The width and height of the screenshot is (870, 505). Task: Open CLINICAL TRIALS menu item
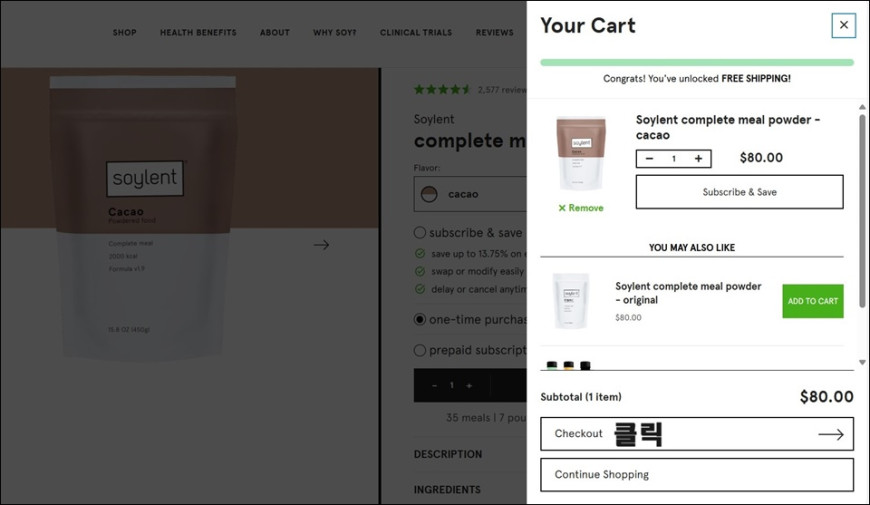click(x=416, y=32)
